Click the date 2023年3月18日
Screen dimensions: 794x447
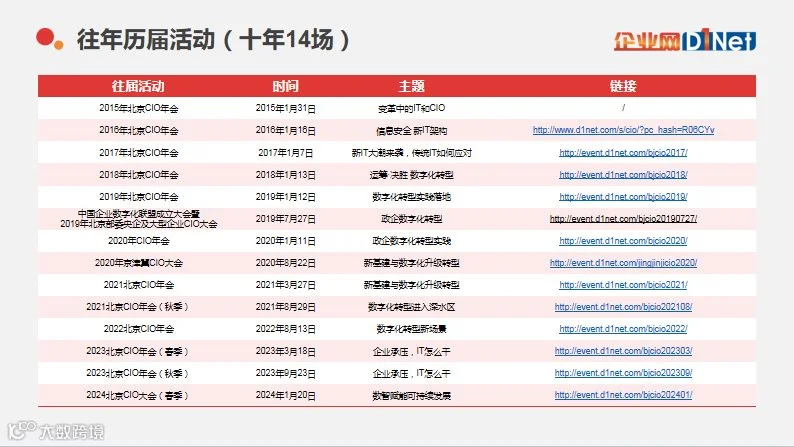(x=286, y=351)
